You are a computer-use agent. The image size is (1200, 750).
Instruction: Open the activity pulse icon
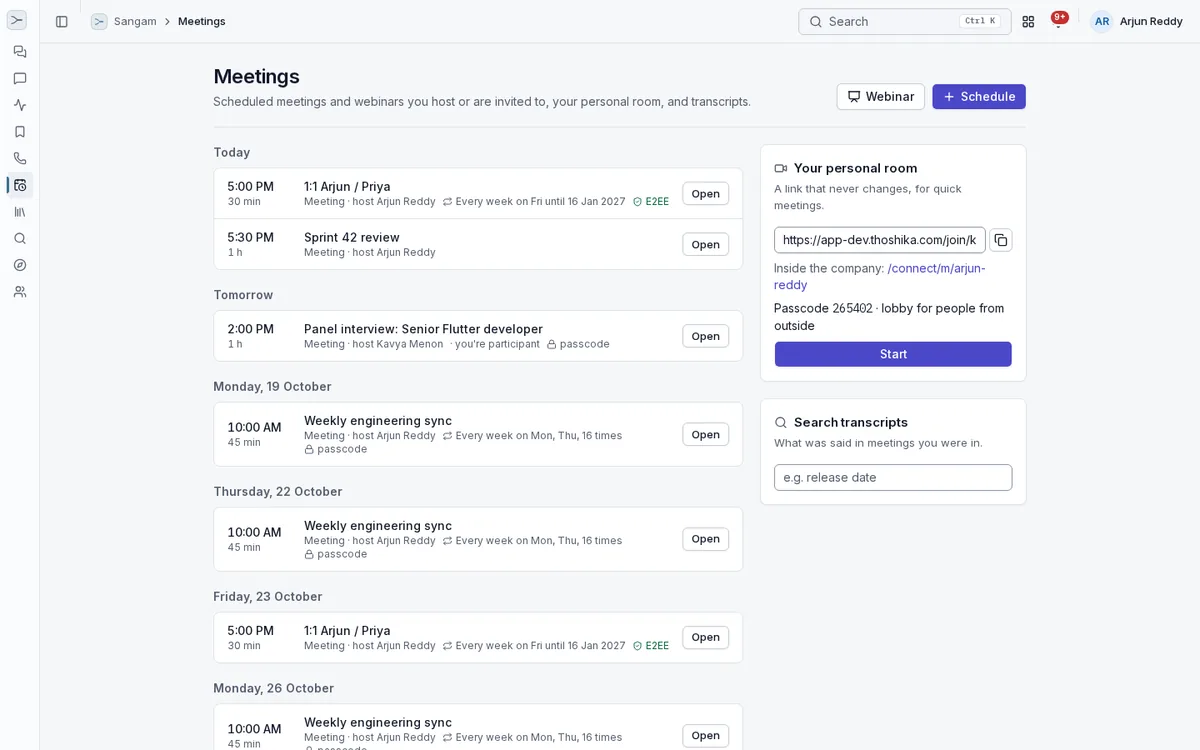tap(20, 105)
